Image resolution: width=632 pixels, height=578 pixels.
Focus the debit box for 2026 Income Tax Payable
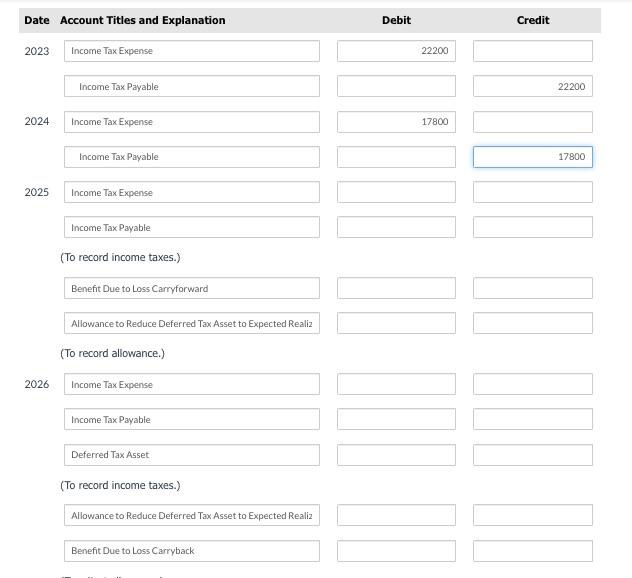(x=396, y=419)
